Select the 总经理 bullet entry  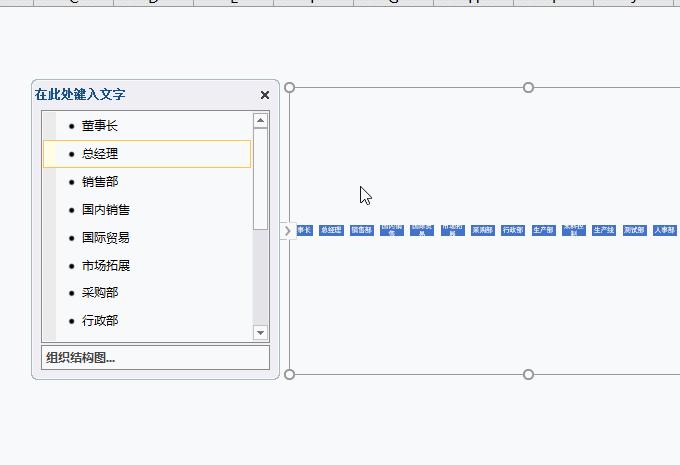click(x=147, y=154)
